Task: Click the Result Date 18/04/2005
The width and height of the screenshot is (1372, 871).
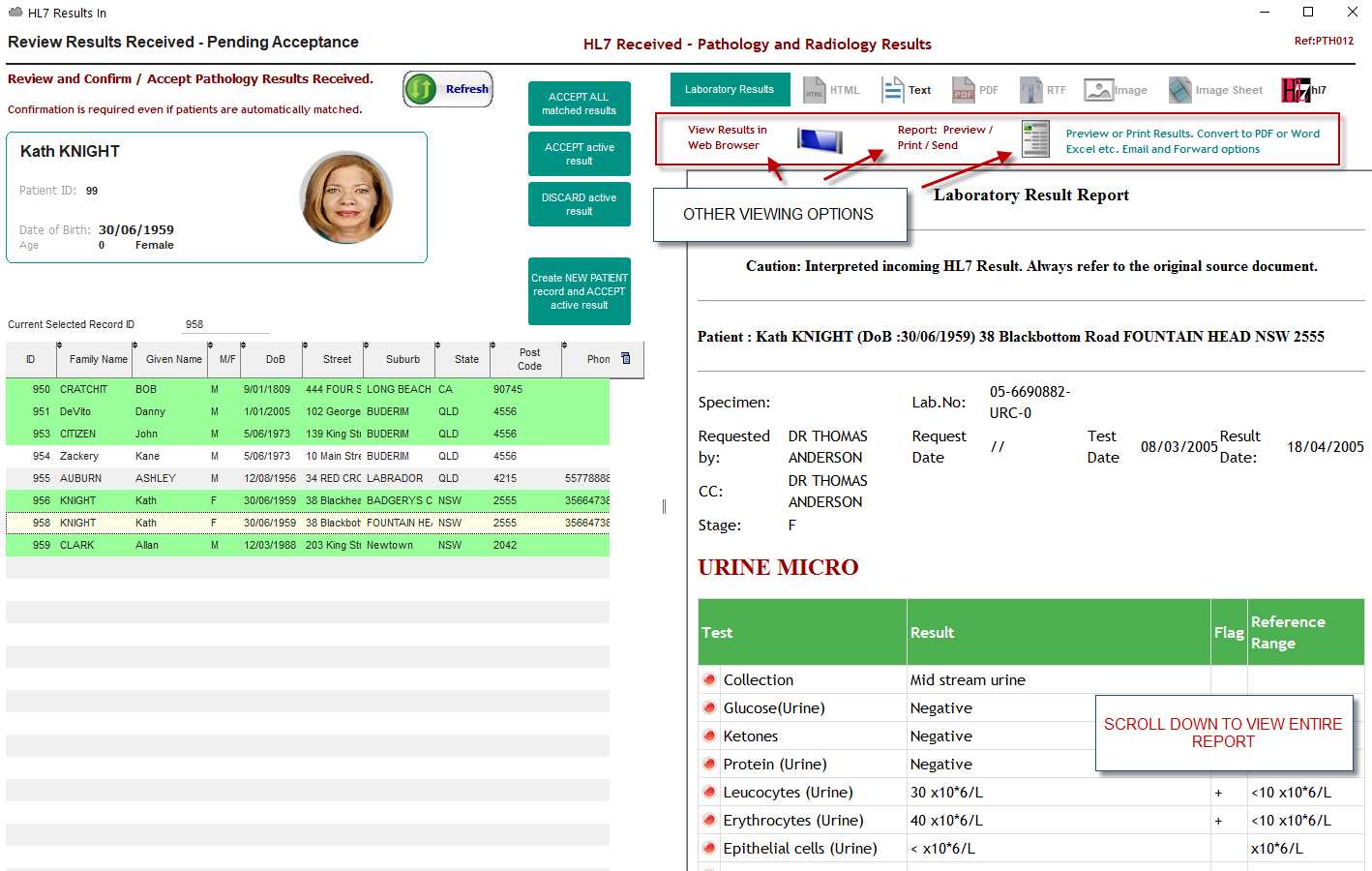Action: pos(1326,446)
